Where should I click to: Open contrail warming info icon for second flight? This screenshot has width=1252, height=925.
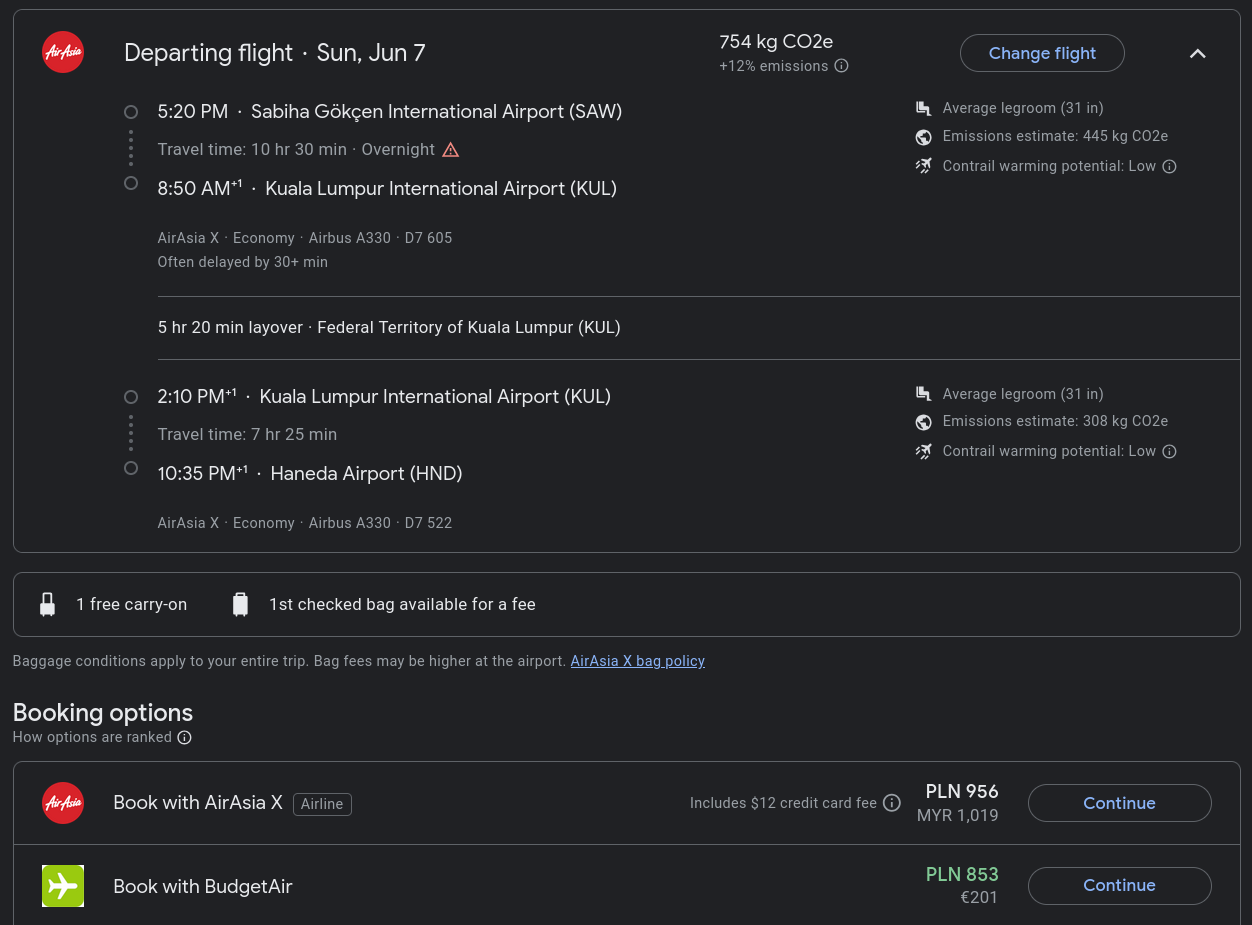click(x=1169, y=451)
